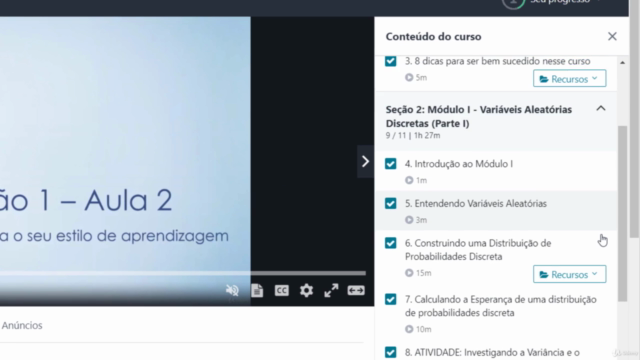Screen dimensions: 640x360
Task: Open Recursos dropdown for lecture 6
Action: (x=569, y=274)
